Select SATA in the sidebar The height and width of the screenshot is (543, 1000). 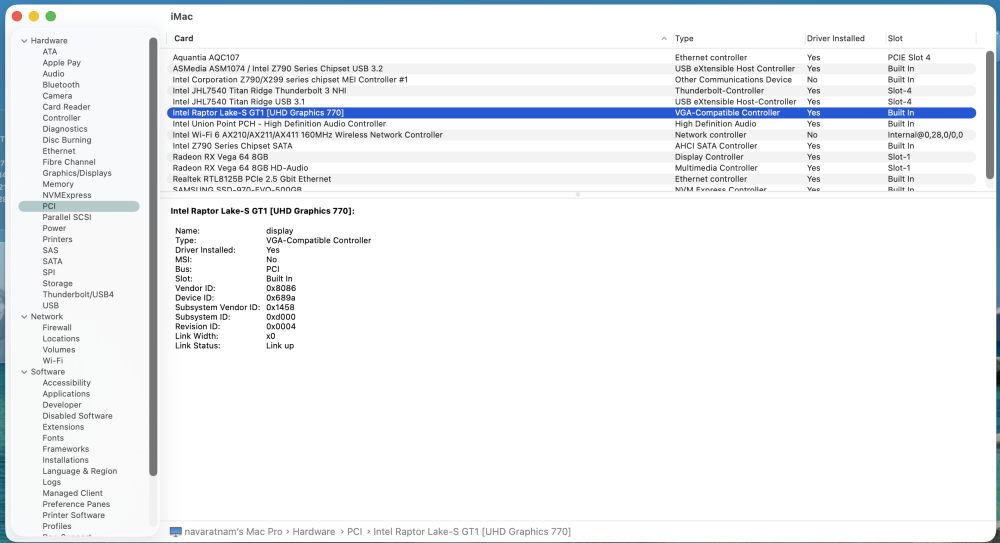click(x=52, y=262)
